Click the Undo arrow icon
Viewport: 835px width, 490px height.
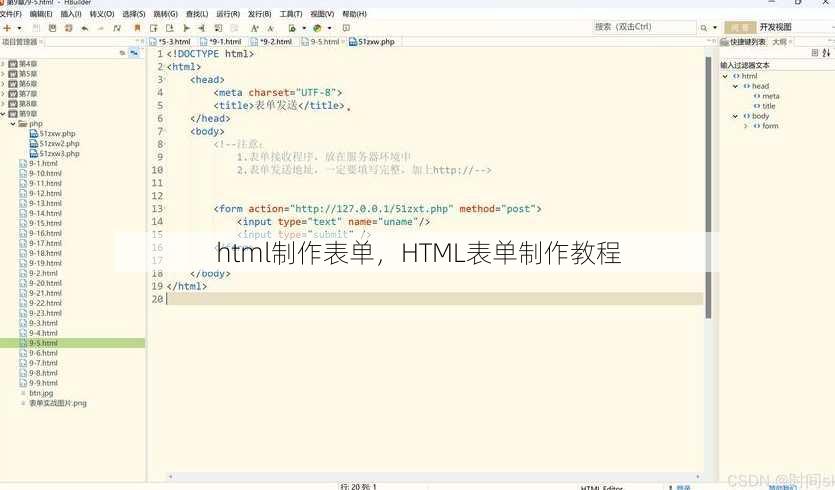coord(85,28)
